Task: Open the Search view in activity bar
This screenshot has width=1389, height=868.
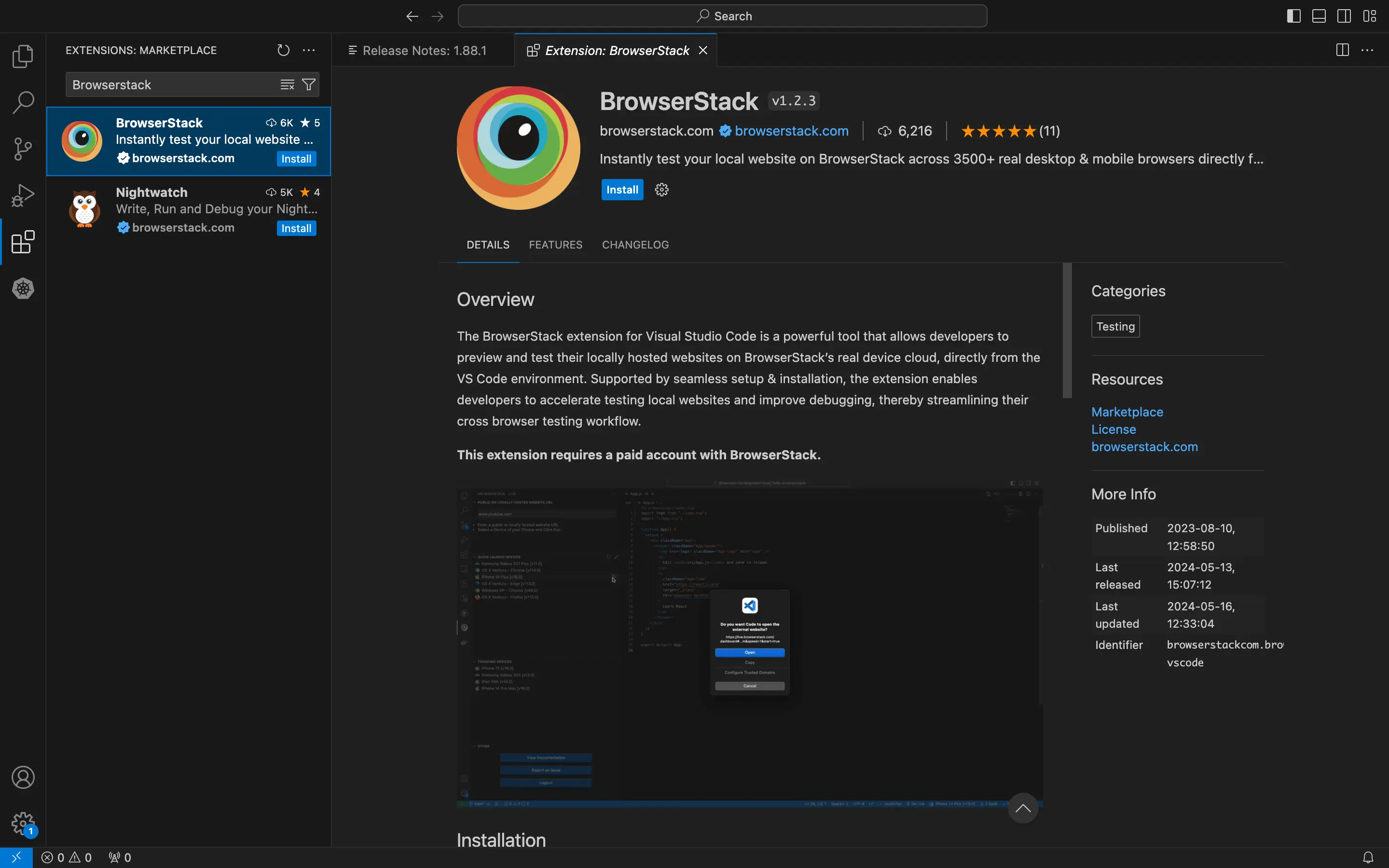Action: (x=23, y=103)
